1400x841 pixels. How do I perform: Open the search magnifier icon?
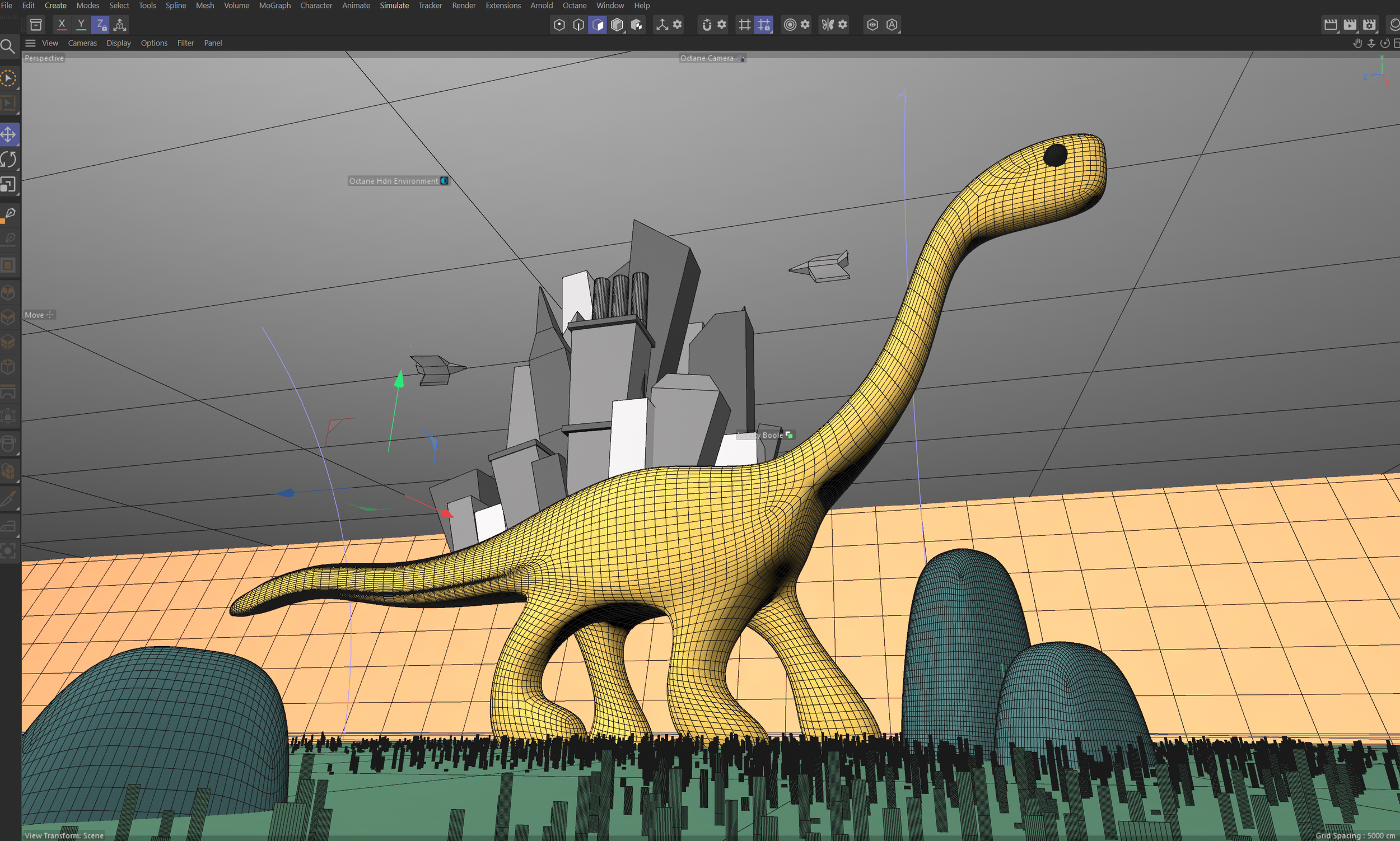pyautogui.click(x=8, y=46)
